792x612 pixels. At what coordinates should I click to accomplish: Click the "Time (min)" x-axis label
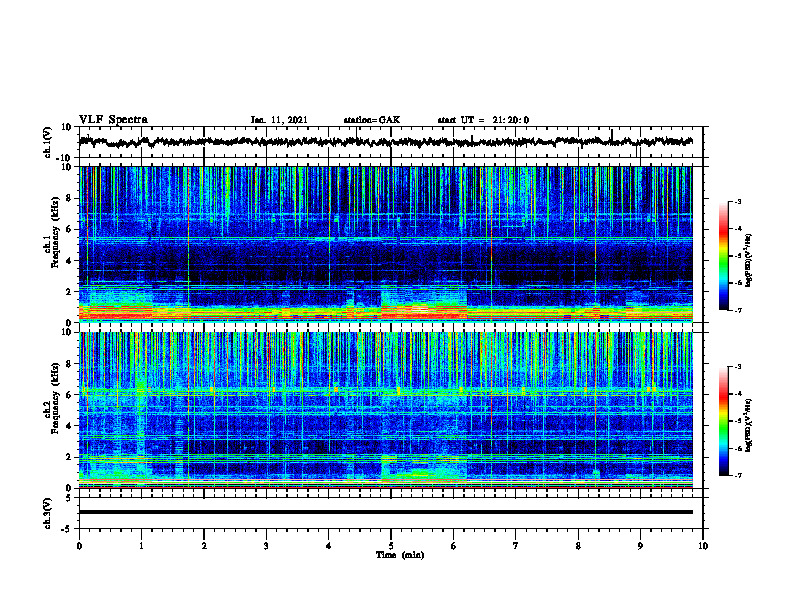(400, 555)
